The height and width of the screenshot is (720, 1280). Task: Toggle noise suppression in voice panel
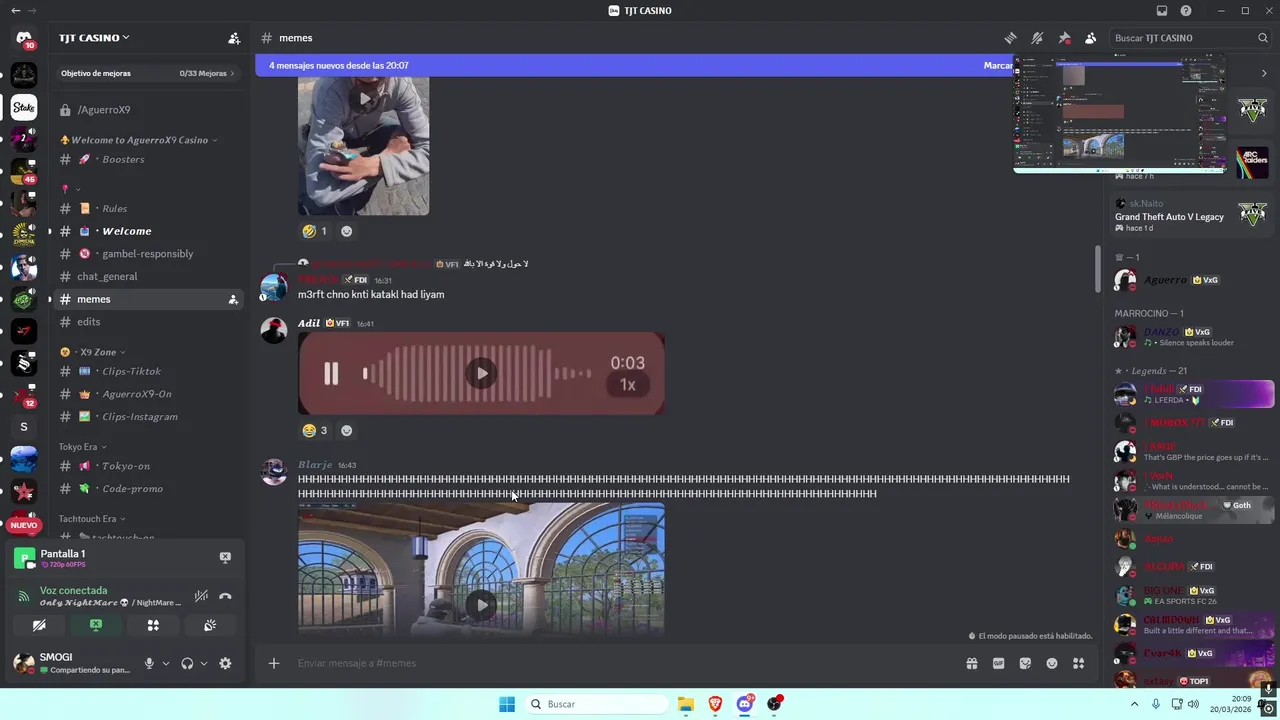coord(201,596)
